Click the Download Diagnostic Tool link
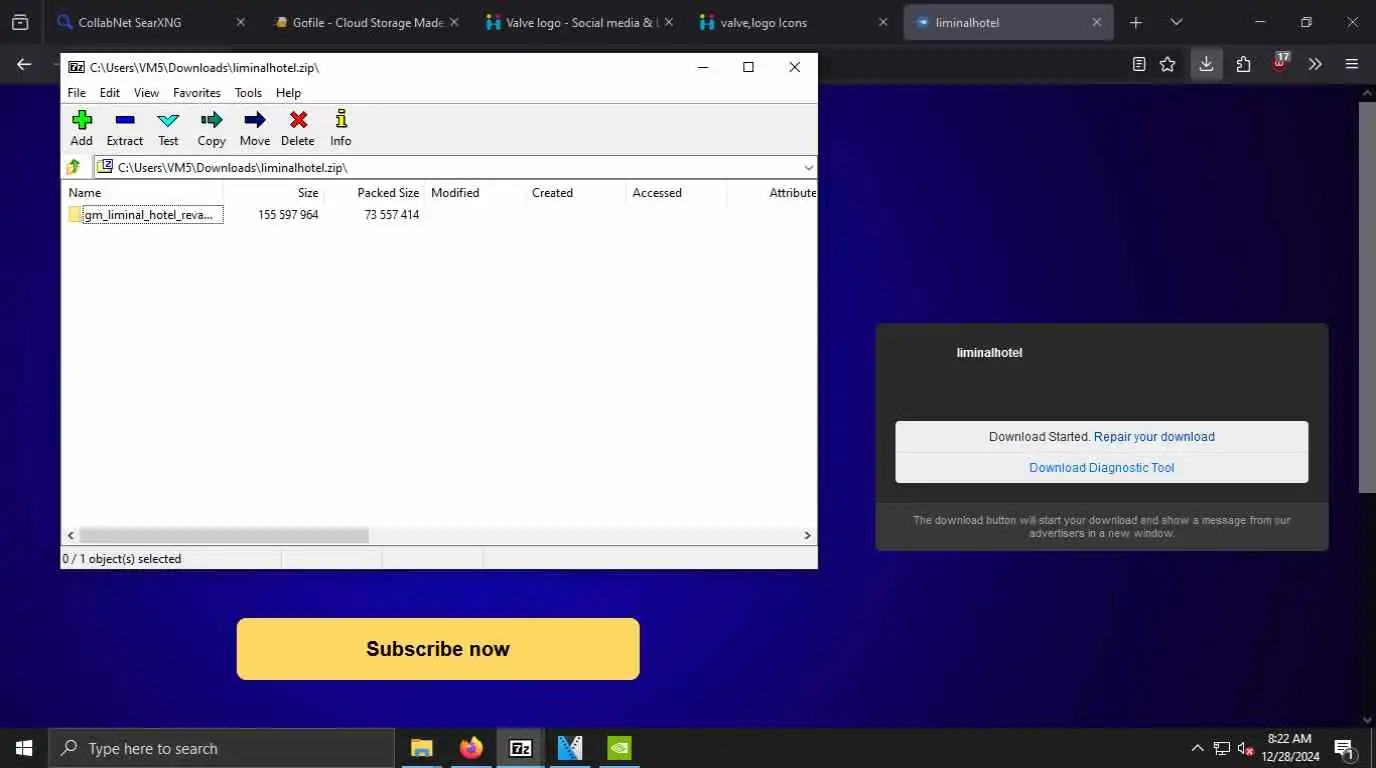 [1102, 468]
